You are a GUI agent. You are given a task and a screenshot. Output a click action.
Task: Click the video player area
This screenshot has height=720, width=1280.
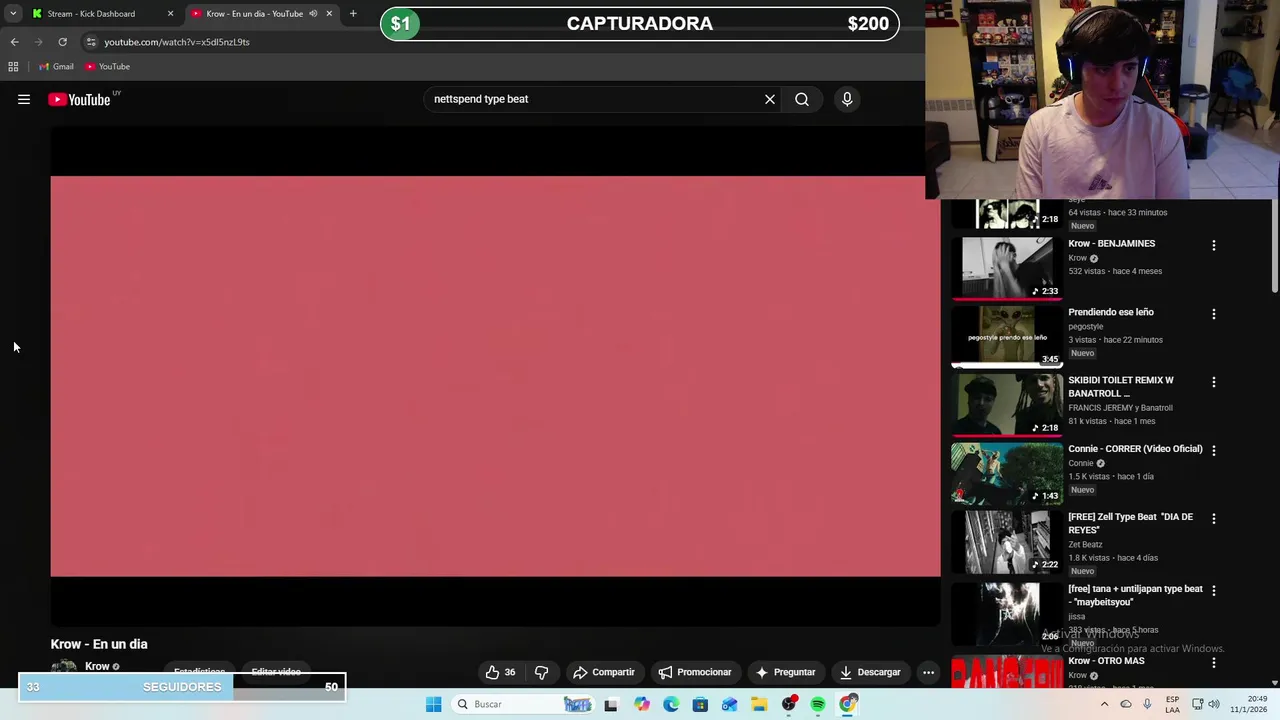pos(495,376)
